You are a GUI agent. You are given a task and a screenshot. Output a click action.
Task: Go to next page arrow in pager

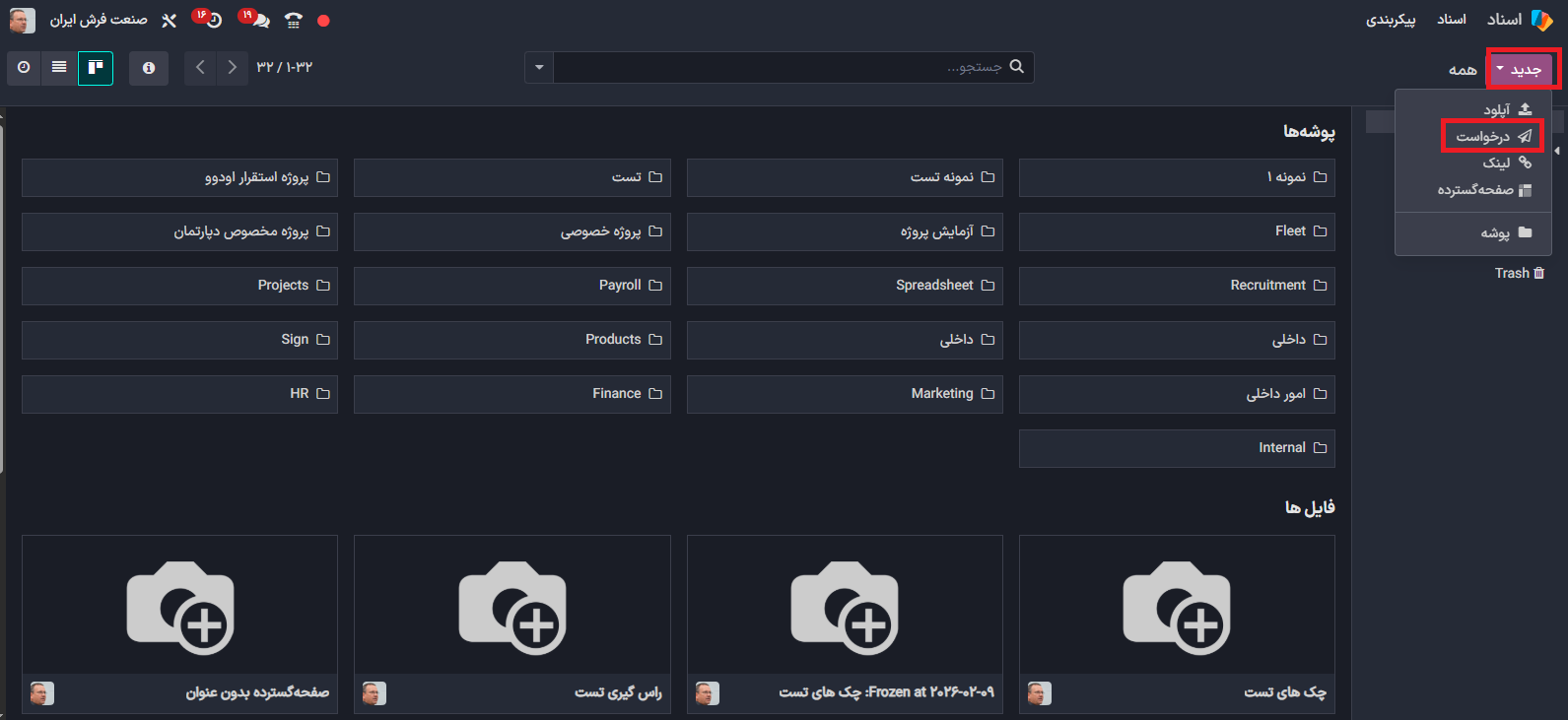coord(232,68)
